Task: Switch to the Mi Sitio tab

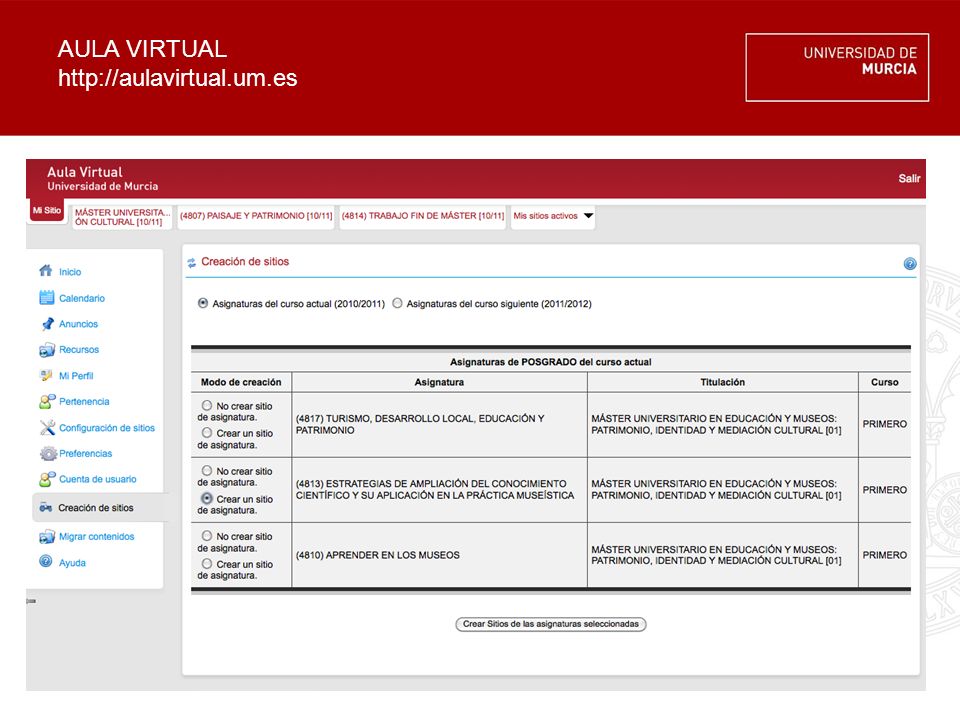Action: [x=47, y=210]
